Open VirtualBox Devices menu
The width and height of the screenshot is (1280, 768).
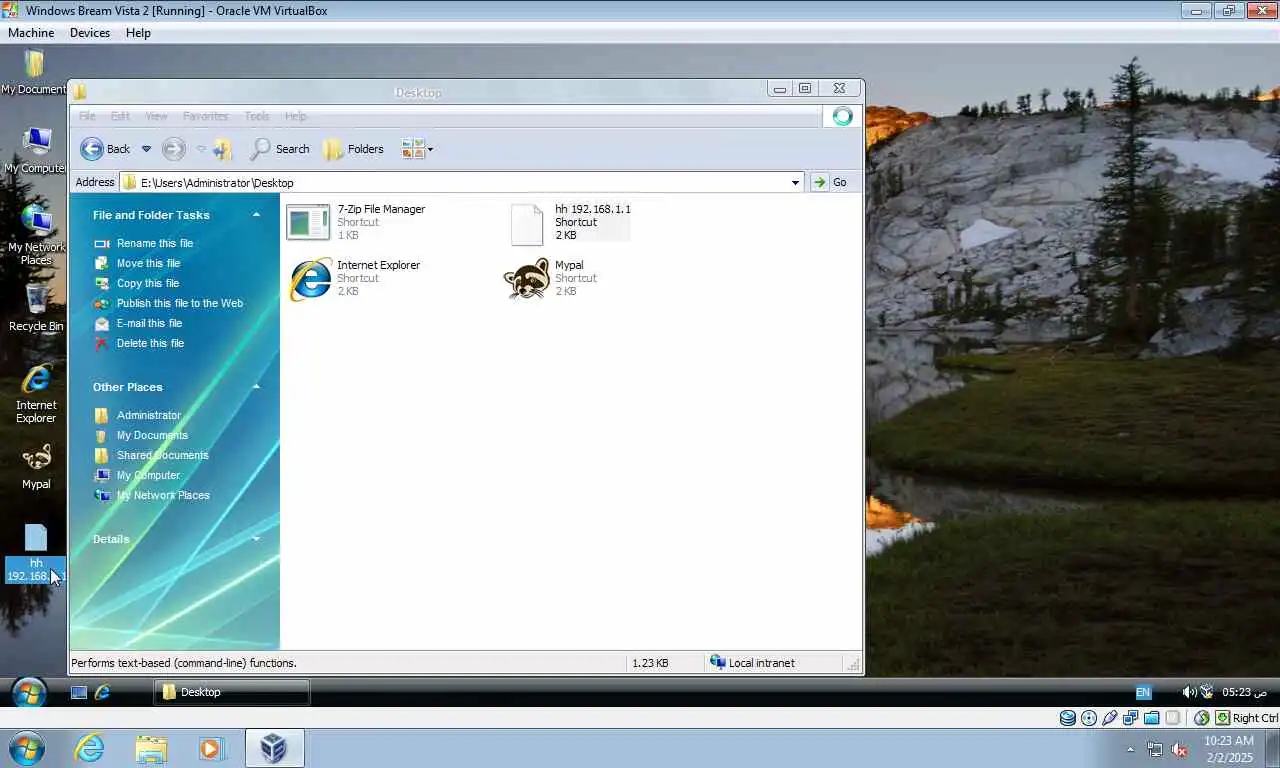[x=90, y=33]
